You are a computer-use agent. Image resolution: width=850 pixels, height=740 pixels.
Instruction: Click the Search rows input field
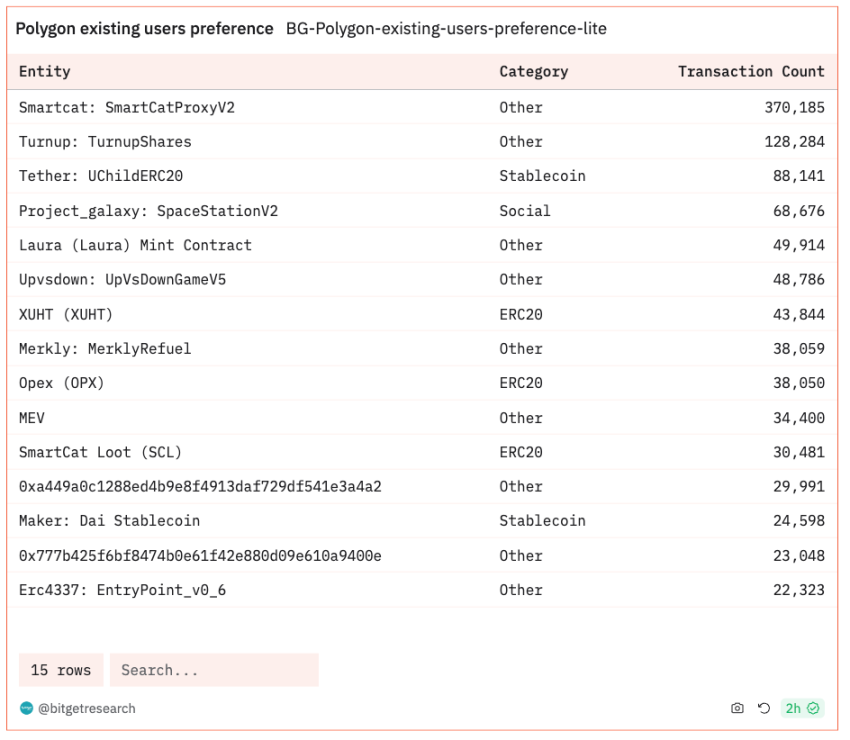214,670
